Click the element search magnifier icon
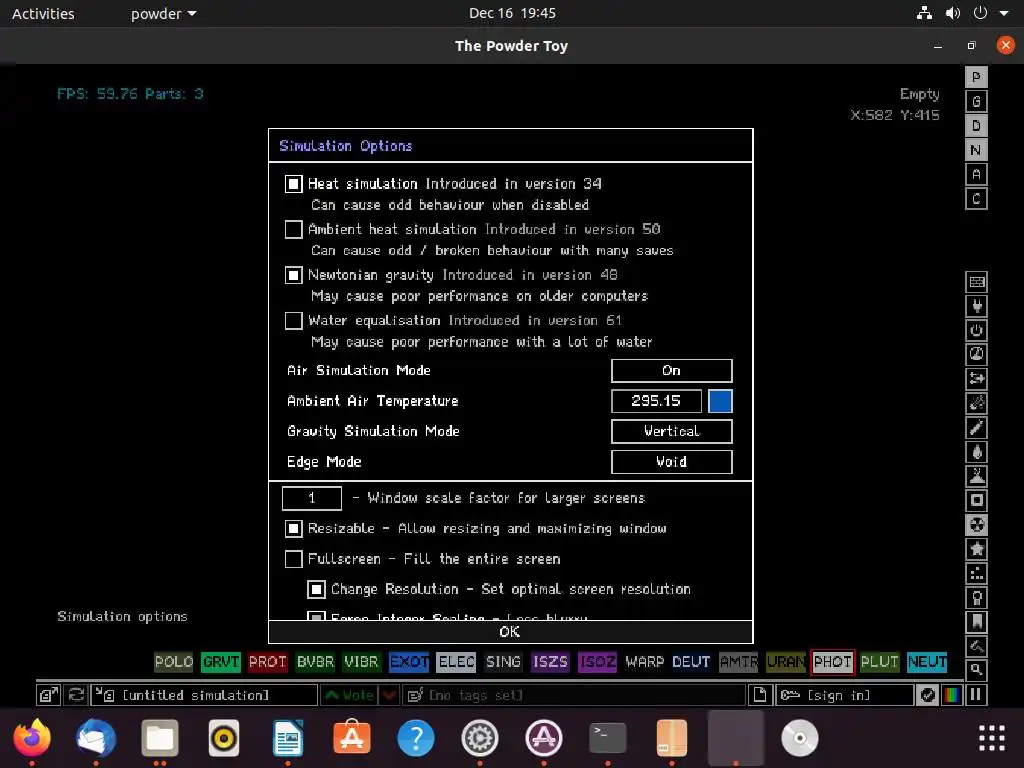1024x768 pixels. click(976, 669)
